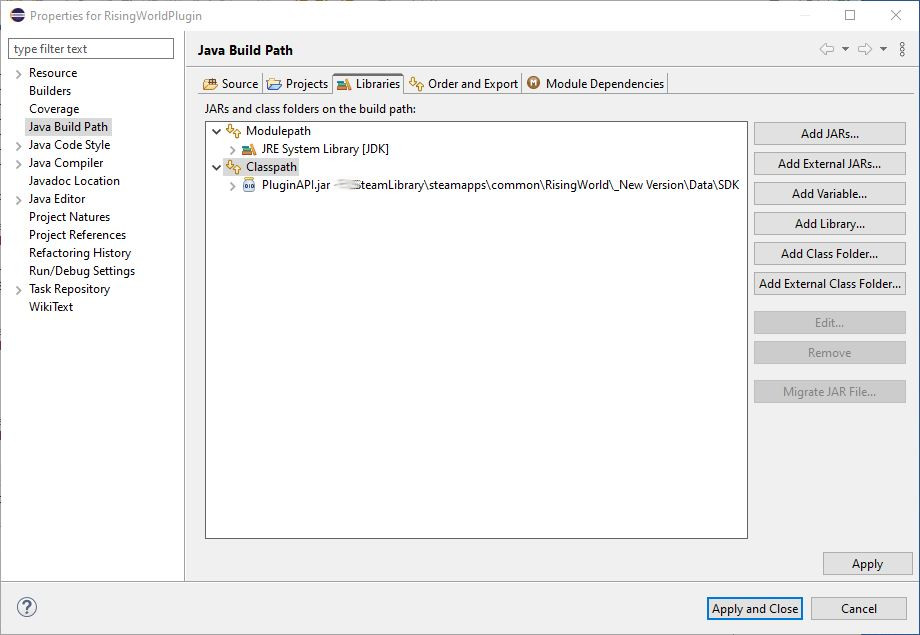920x635 pixels.
Task: Collapse the Classpath tree node
Action: pyautogui.click(x=217, y=168)
